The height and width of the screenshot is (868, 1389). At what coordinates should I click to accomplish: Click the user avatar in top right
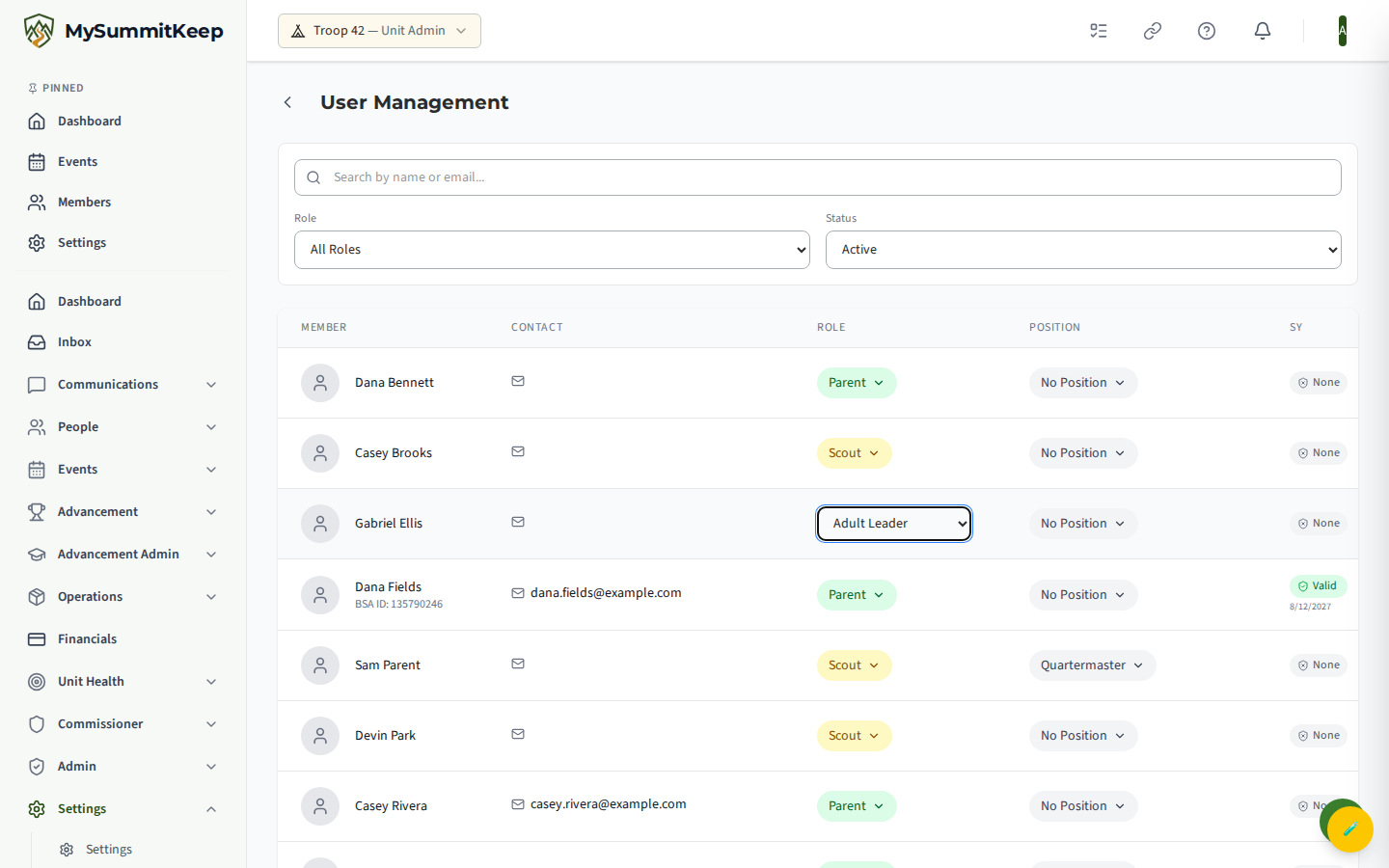pyautogui.click(x=1342, y=31)
